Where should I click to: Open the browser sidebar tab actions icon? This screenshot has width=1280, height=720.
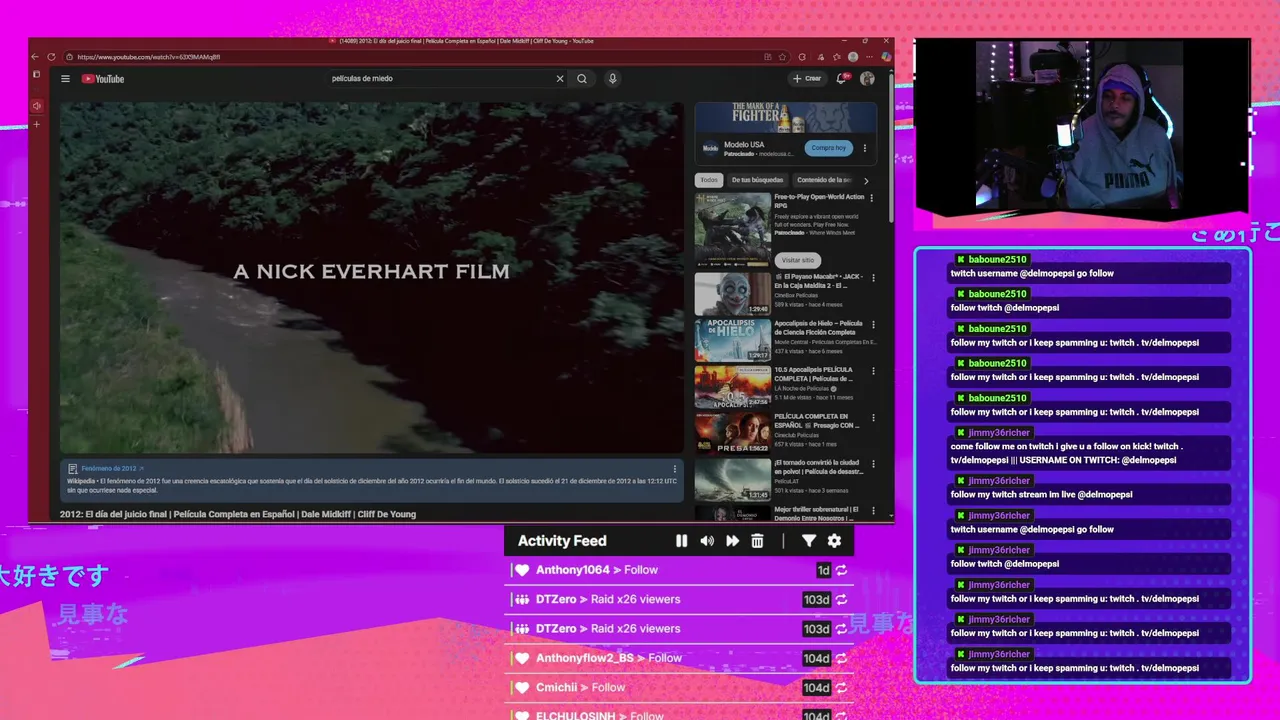[36, 74]
